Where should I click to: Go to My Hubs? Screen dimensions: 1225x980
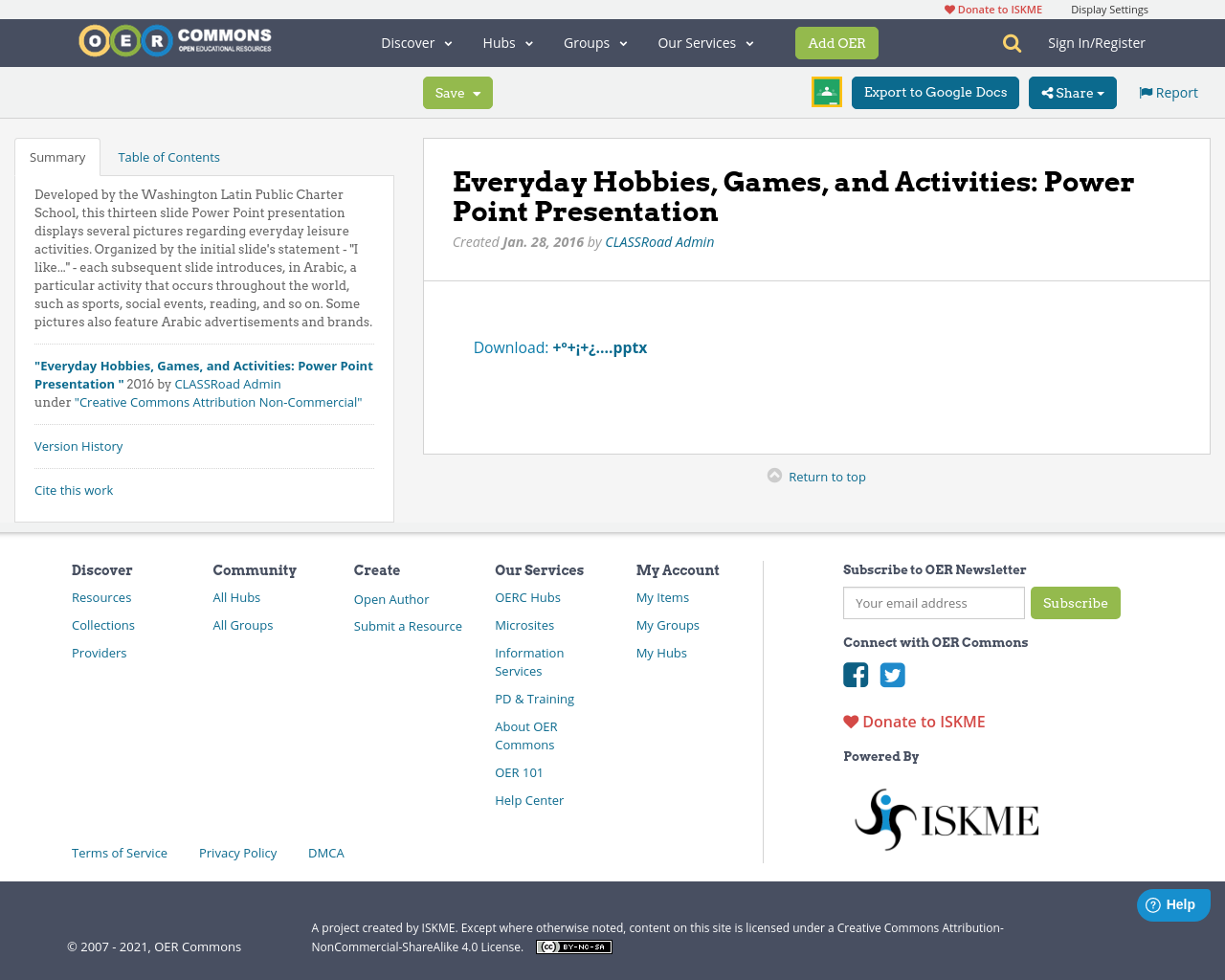[661, 653]
